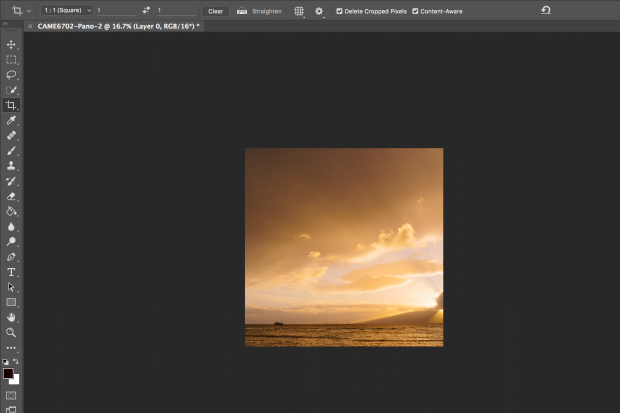The height and width of the screenshot is (413, 620).
Task: Select the Move tool
Action: click(x=11, y=44)
